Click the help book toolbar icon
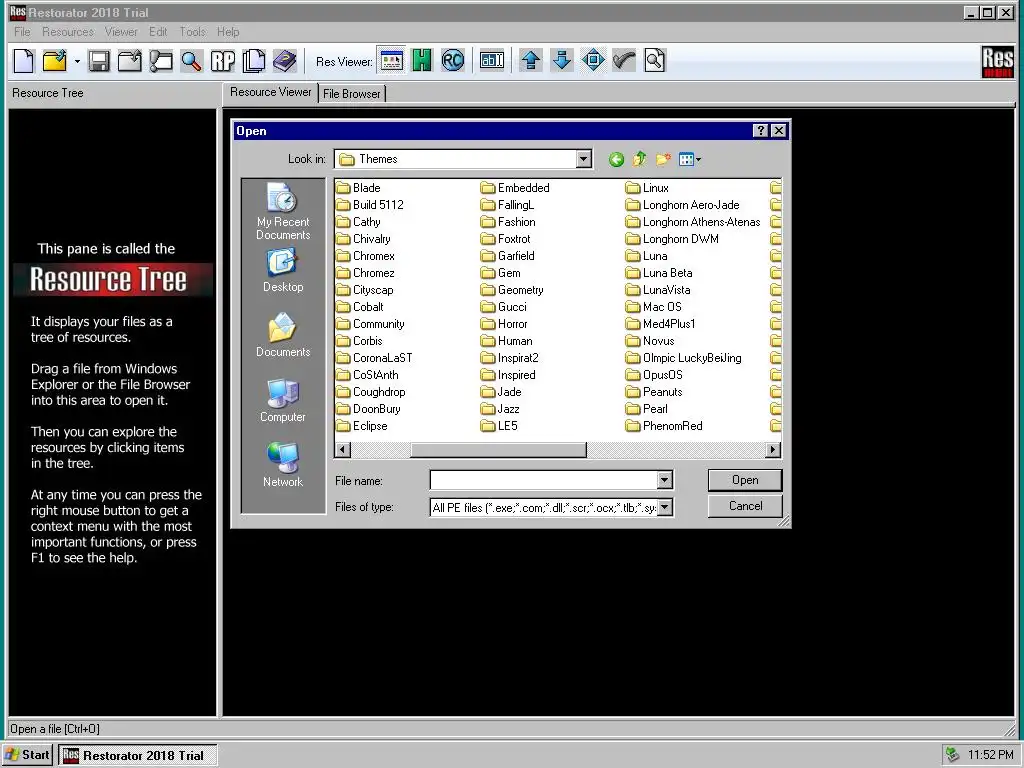This screenshot has height=768, width=1024. tap(285, 61)
